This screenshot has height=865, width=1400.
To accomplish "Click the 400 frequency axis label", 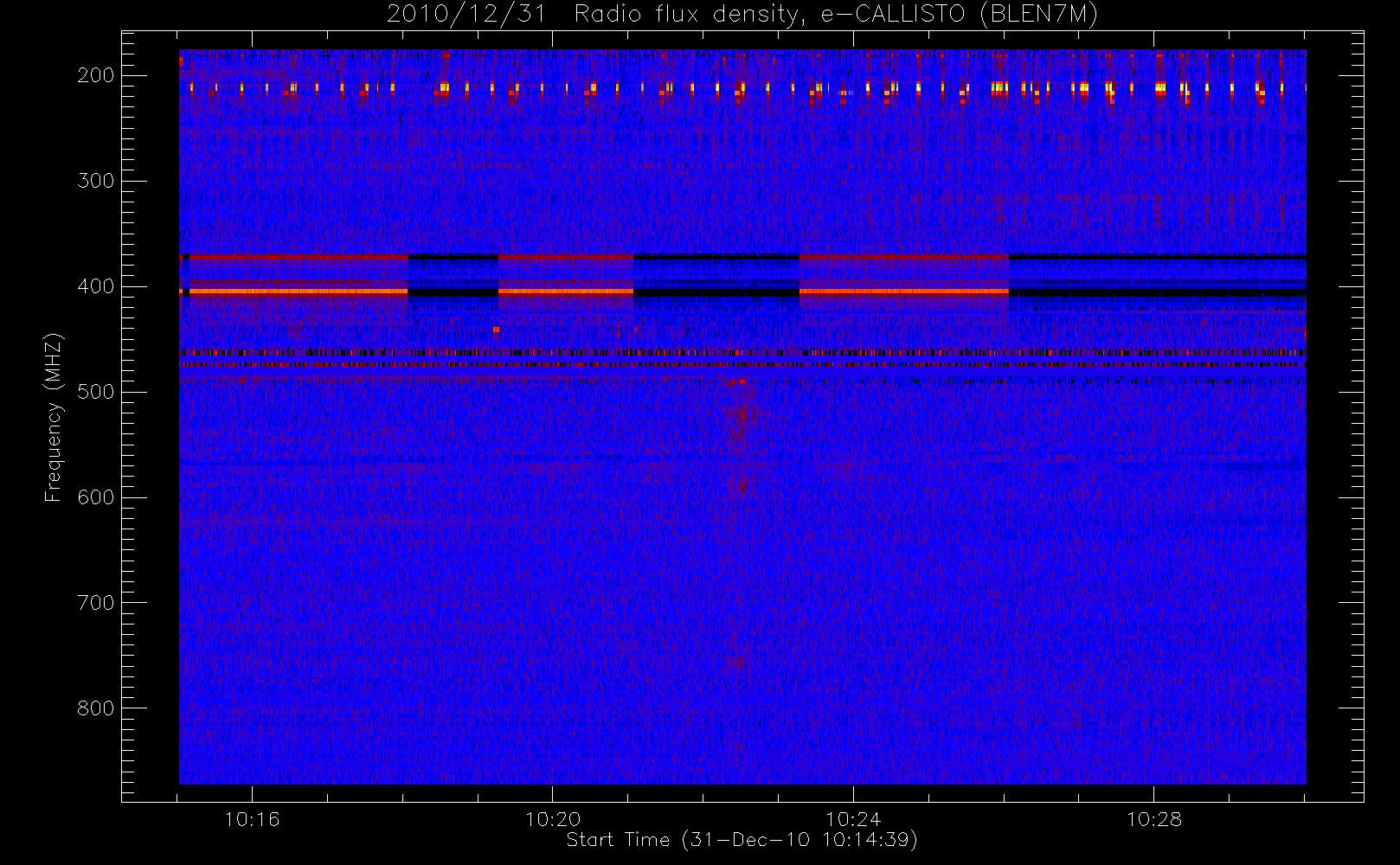I will [x=96, y=286].
